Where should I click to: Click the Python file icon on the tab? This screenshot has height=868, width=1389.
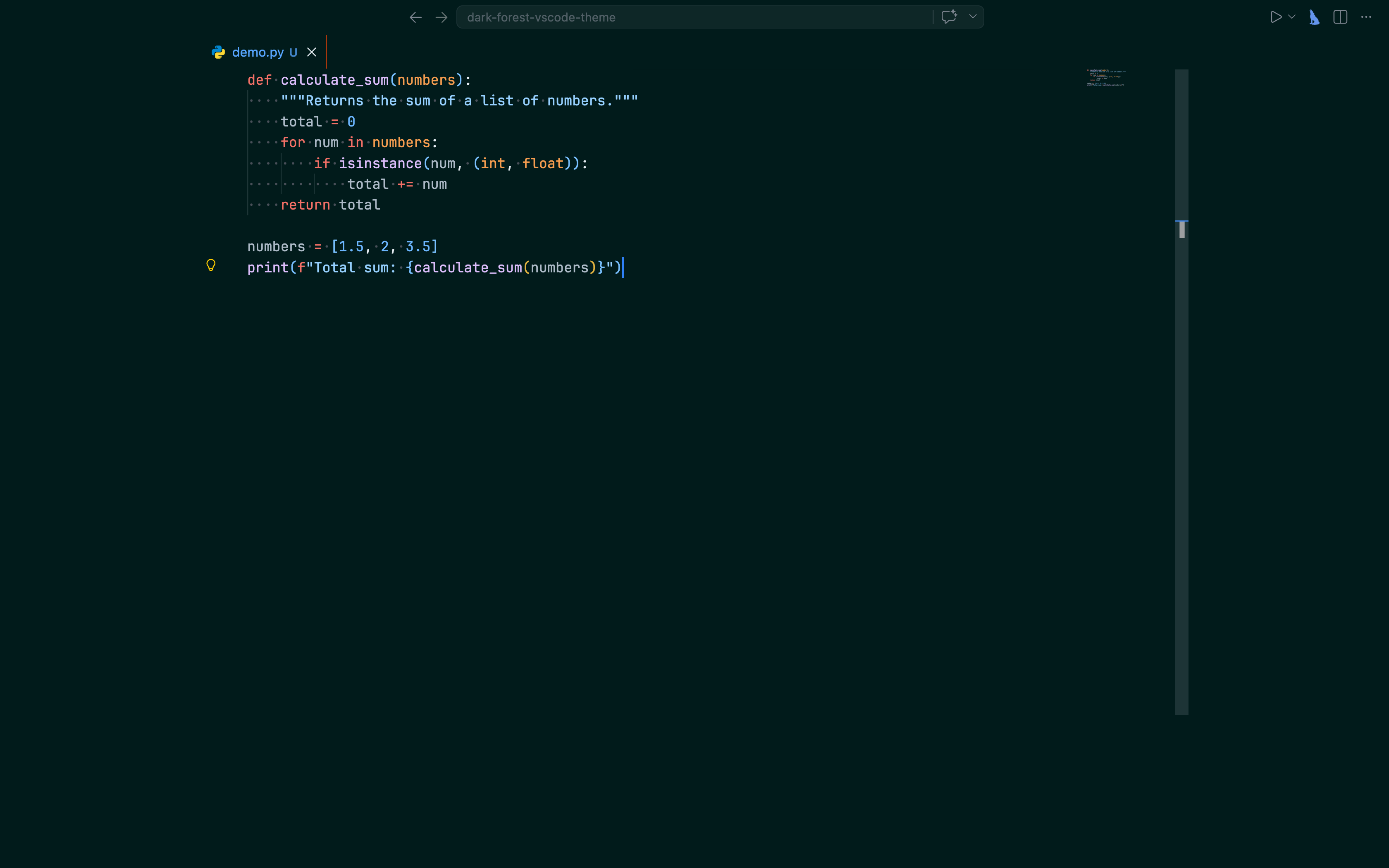tap(218, 52)
